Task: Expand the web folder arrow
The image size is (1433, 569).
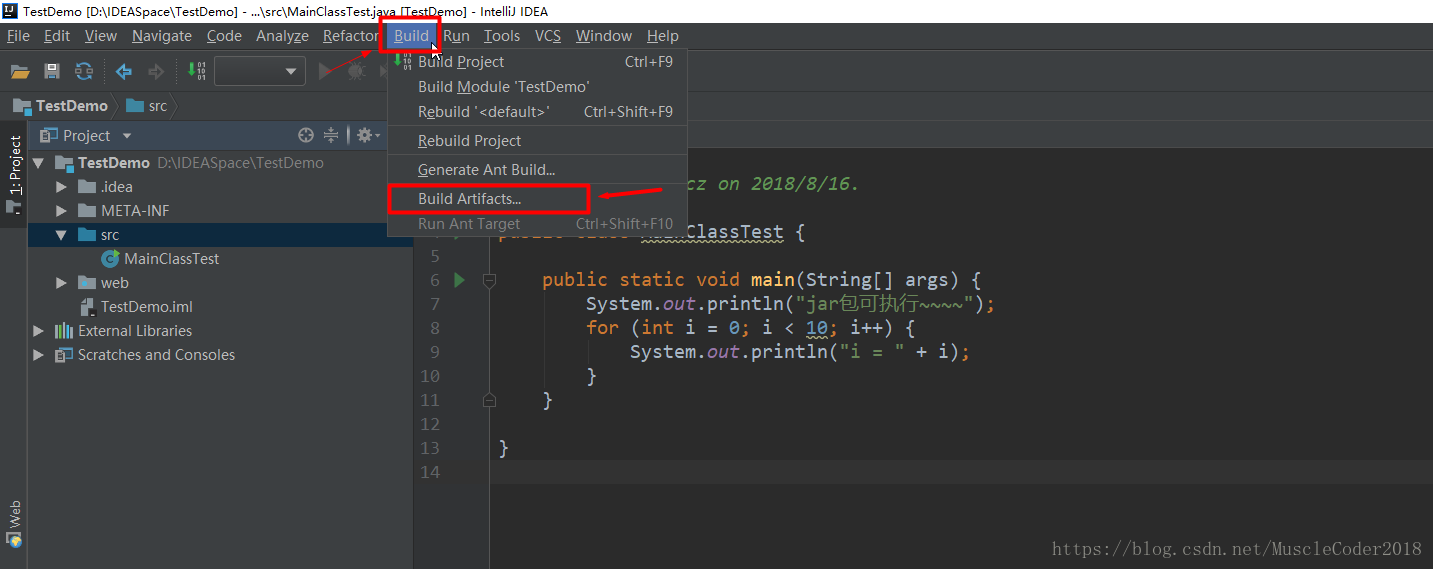Action: pyautogui.click(x=62, y=283)
